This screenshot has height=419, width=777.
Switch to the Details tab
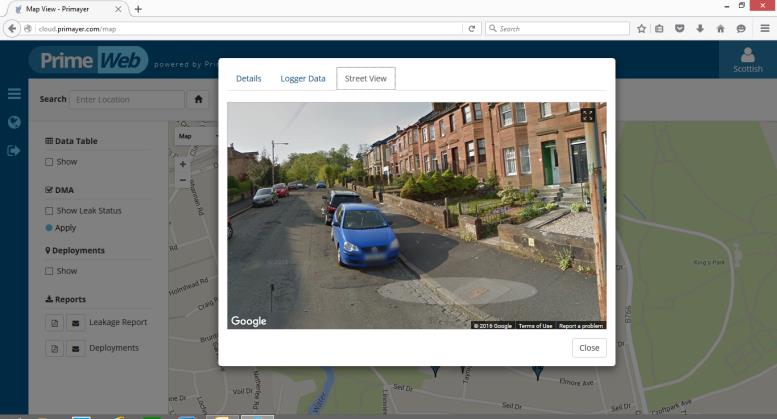pyautogui.click(x=248, y=78)
